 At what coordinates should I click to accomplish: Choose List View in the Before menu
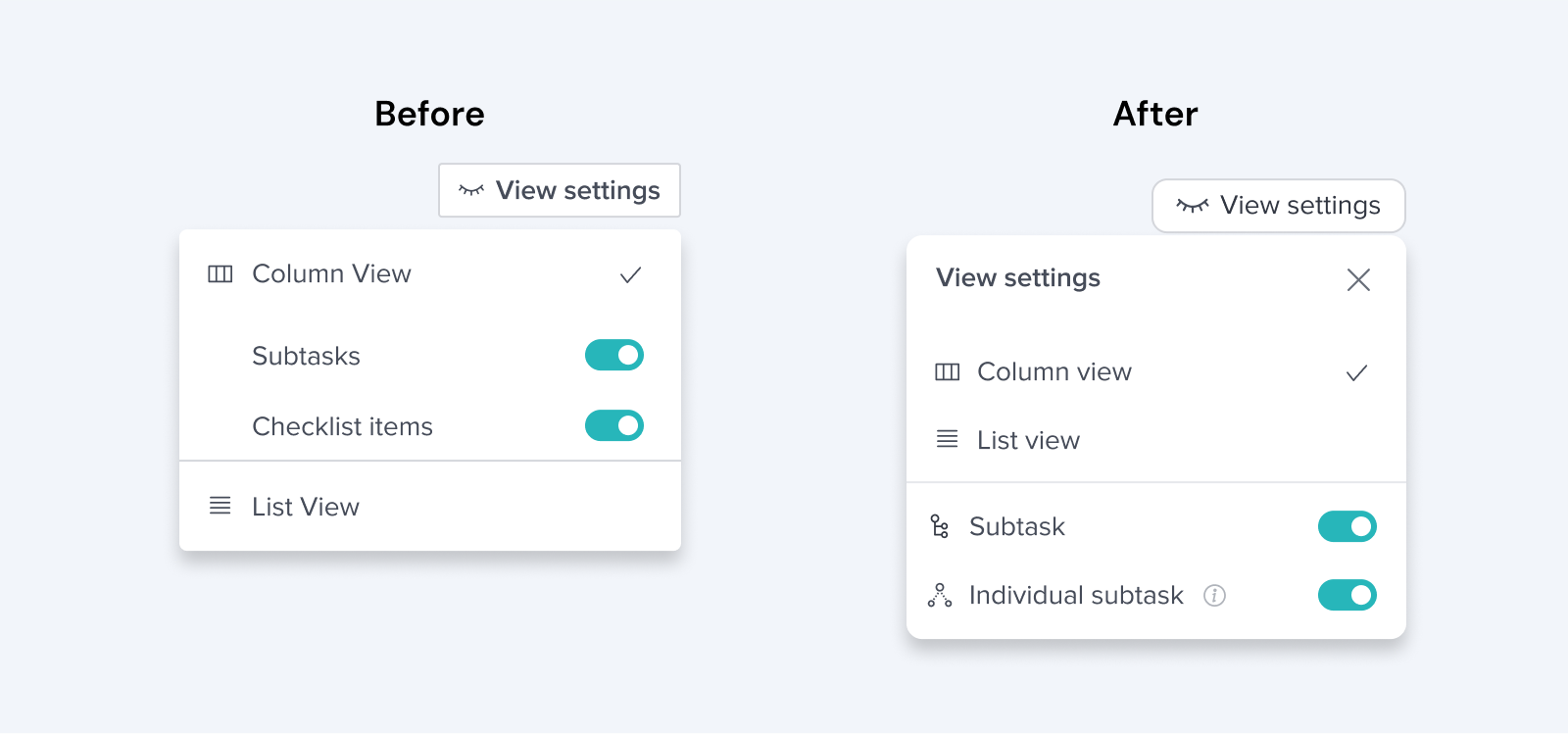(x=430, y=507)
